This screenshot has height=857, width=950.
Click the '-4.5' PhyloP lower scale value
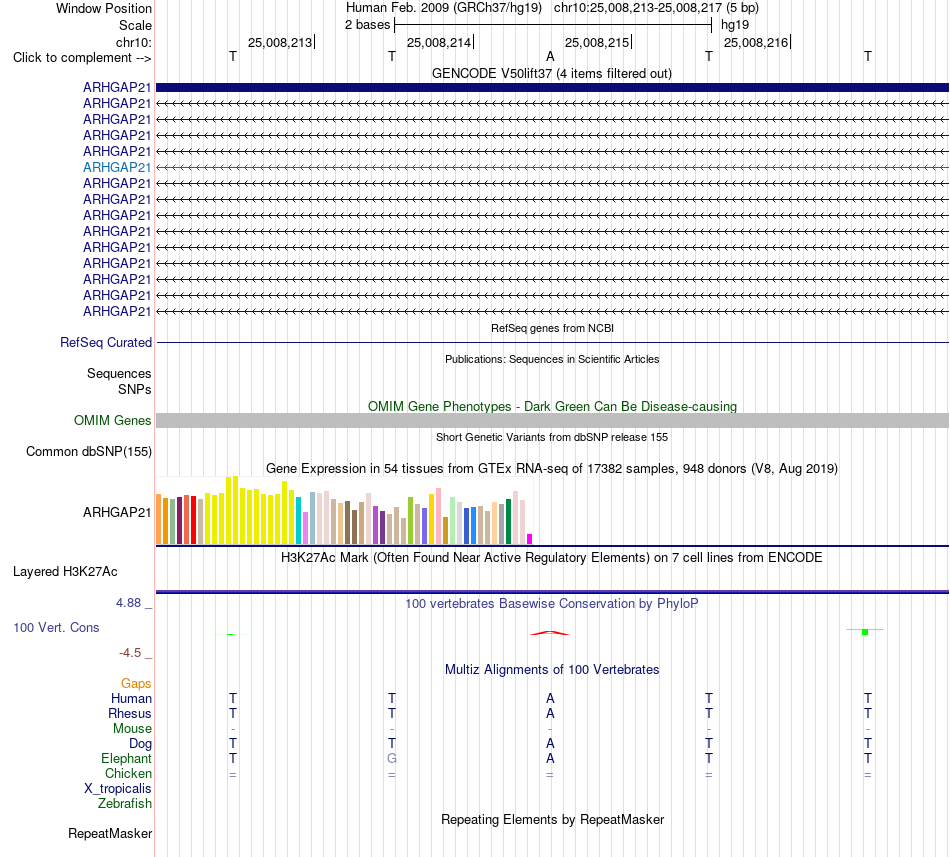[x=130, y=652]
